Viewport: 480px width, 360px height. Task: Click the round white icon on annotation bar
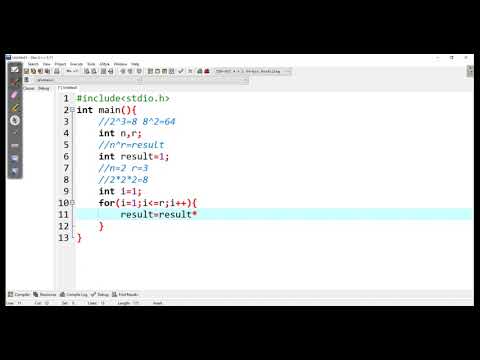14,120
